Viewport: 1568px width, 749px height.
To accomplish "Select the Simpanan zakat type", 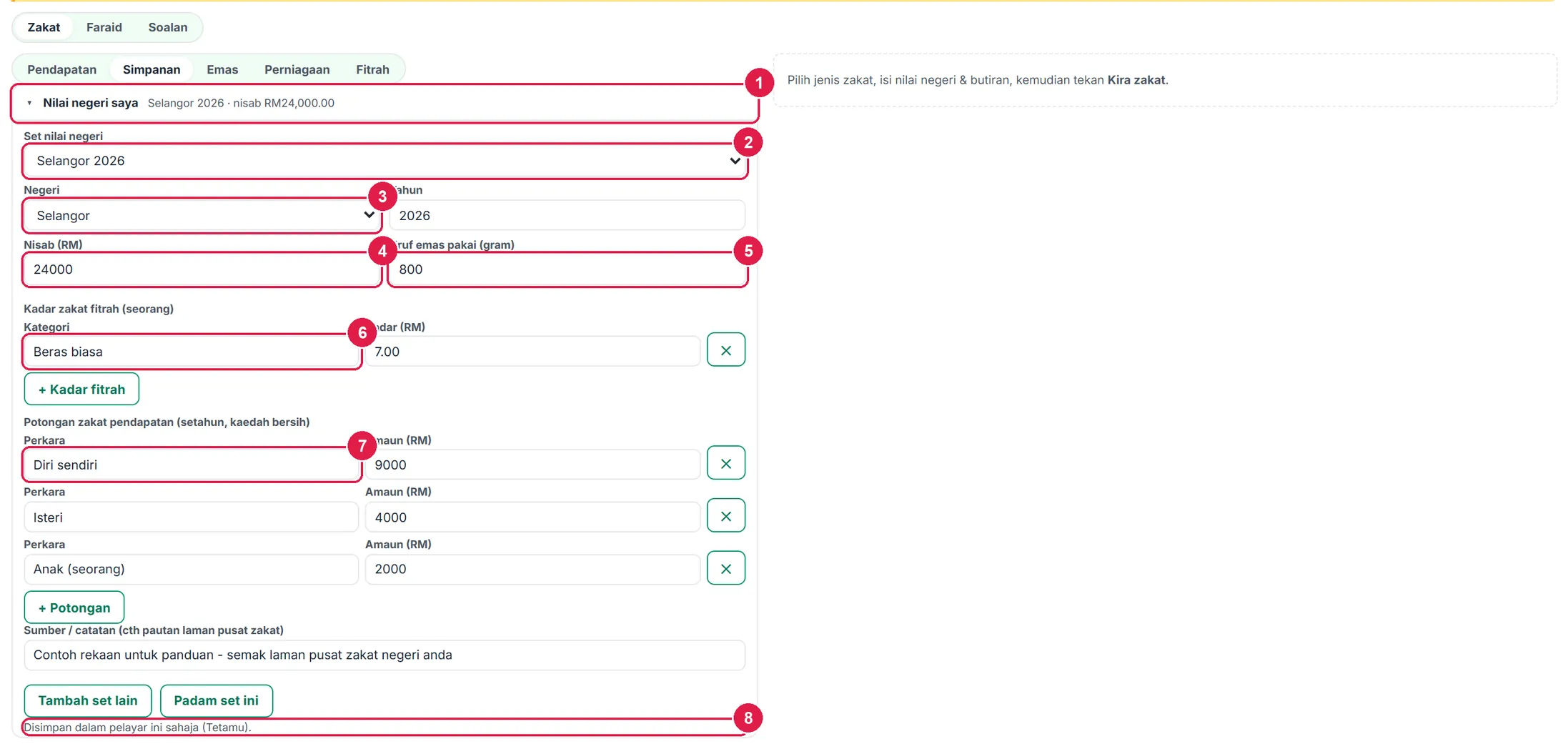I will 152,69.
